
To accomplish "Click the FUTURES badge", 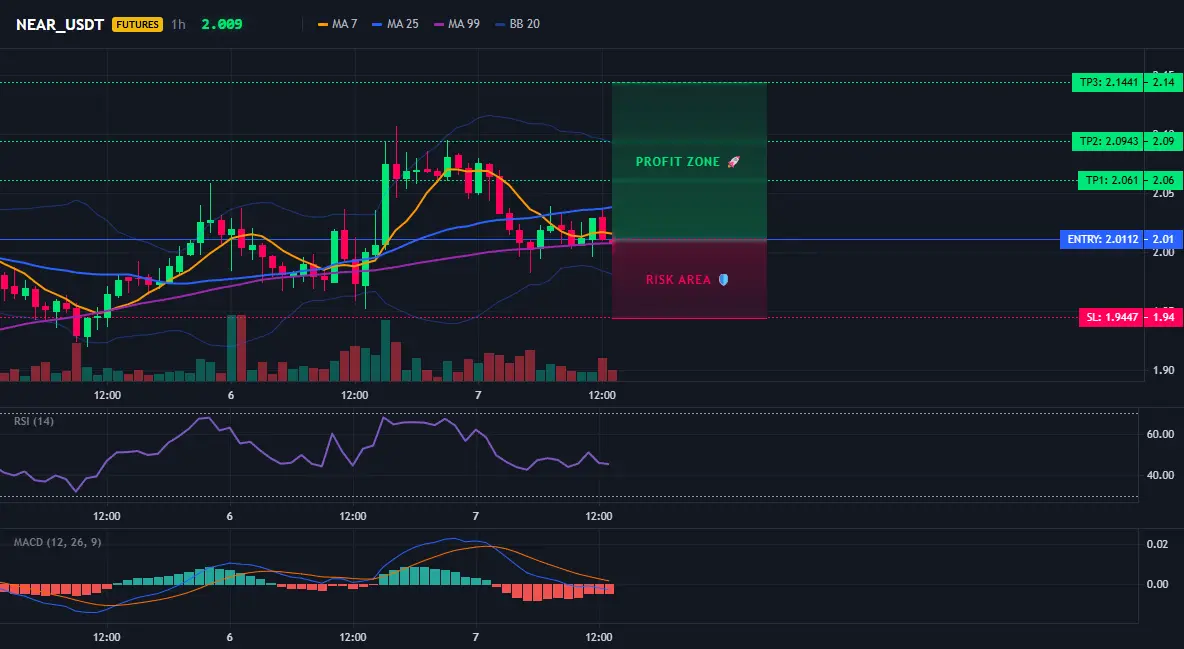I will click(137, 24).
